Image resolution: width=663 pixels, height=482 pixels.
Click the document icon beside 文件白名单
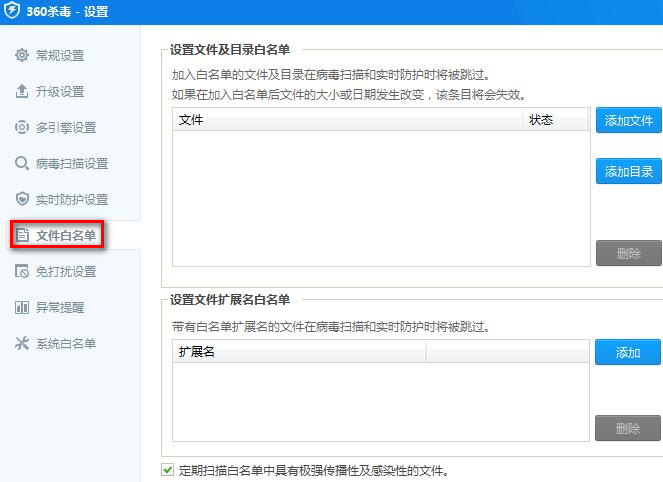22,235
